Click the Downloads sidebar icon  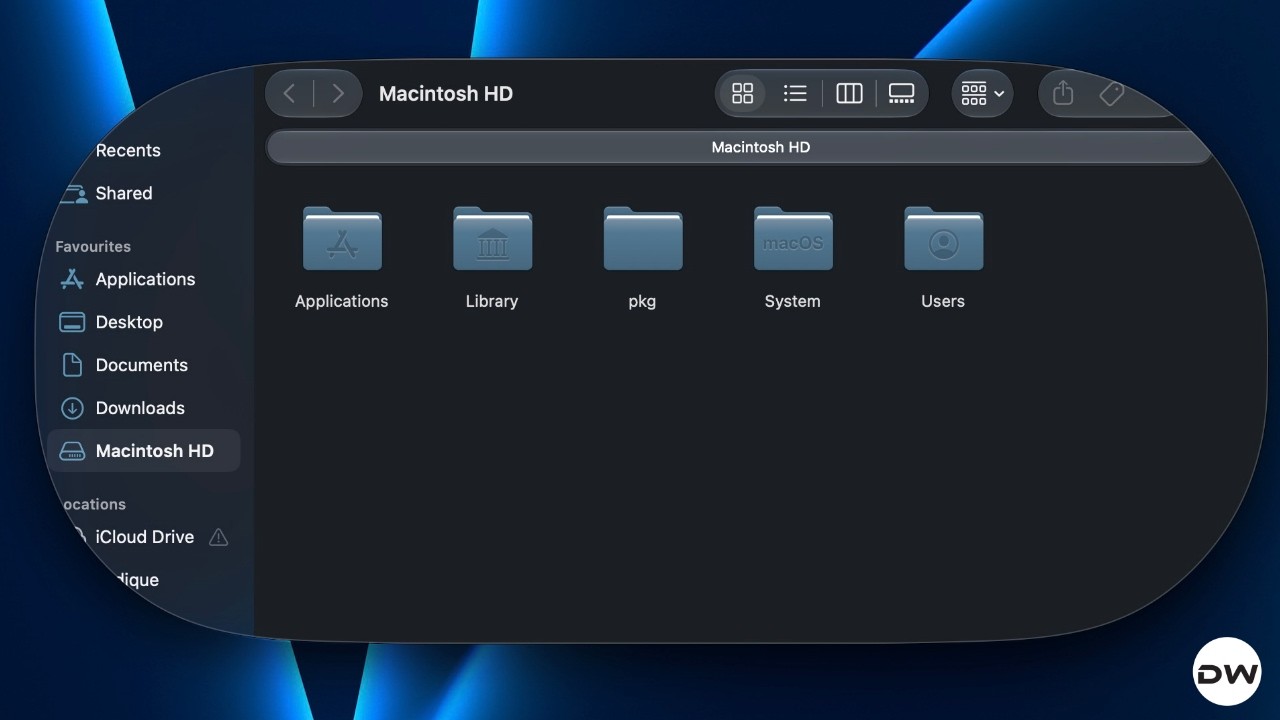coord(72,408)
